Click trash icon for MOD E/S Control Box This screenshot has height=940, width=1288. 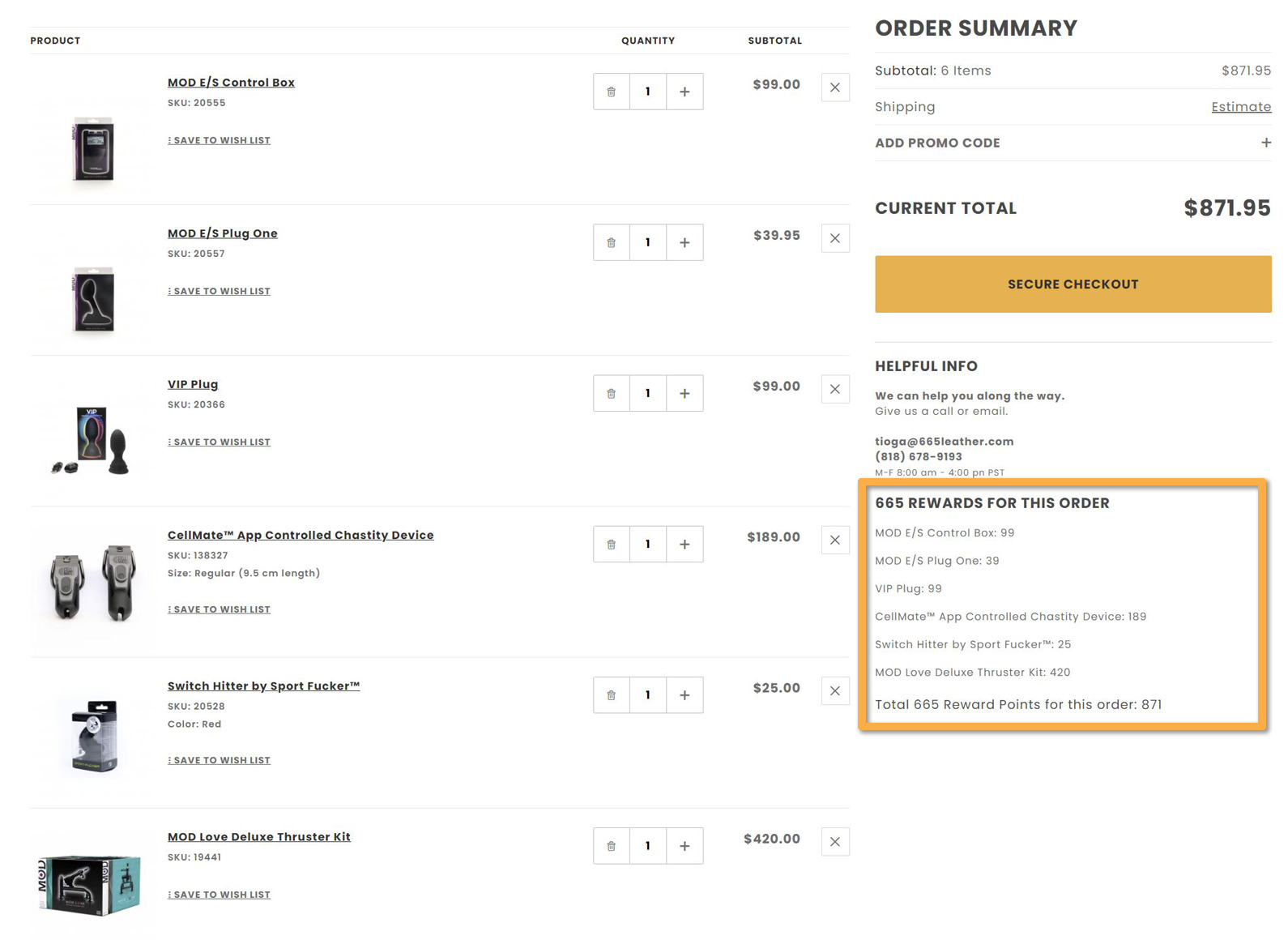612,92
